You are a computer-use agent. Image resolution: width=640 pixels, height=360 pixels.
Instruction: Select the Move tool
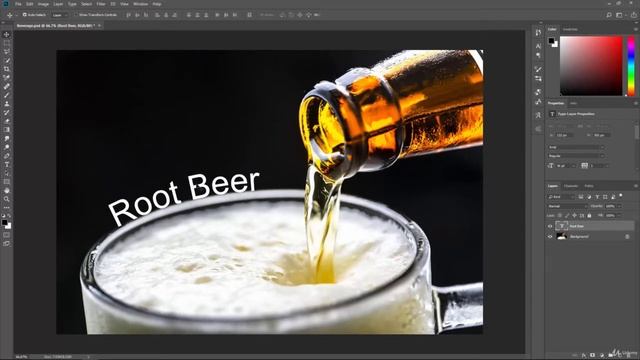tap(7, 35)
